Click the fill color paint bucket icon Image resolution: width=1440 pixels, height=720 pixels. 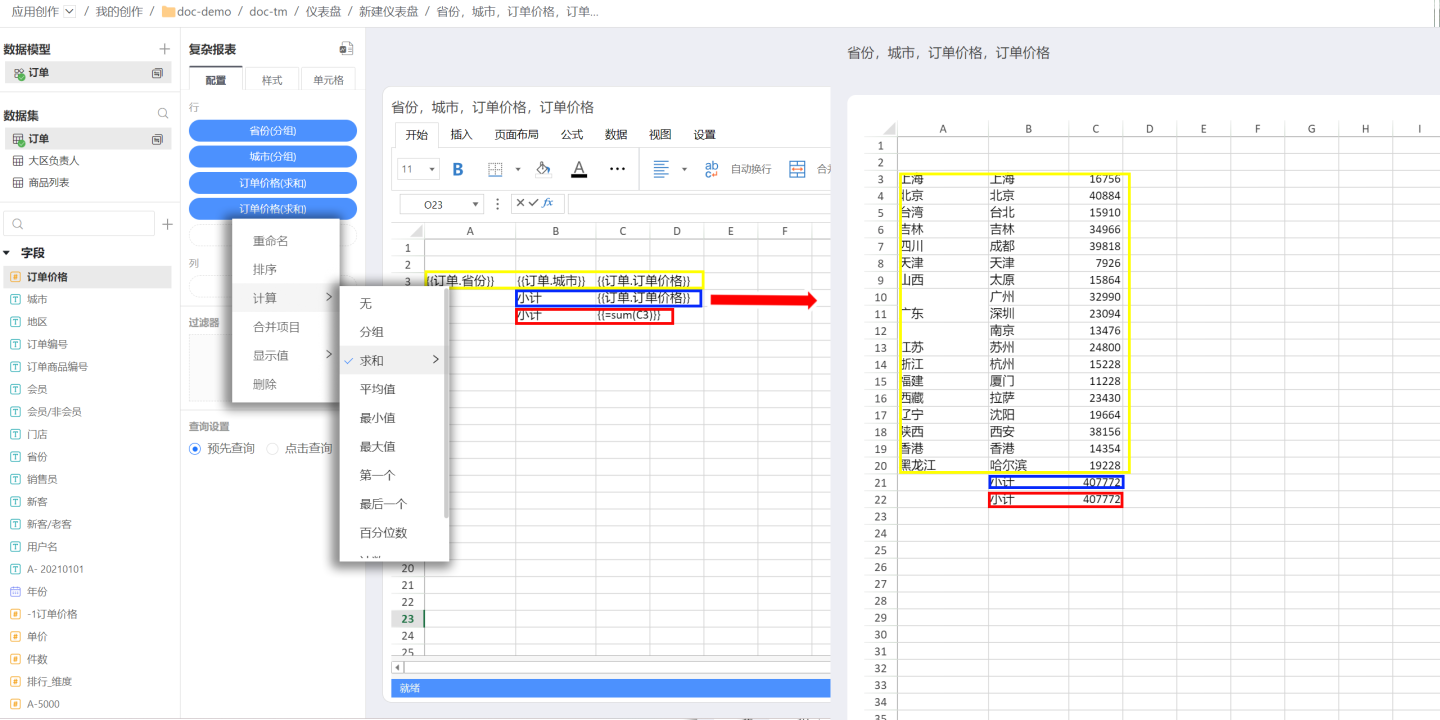pos(543,169)
